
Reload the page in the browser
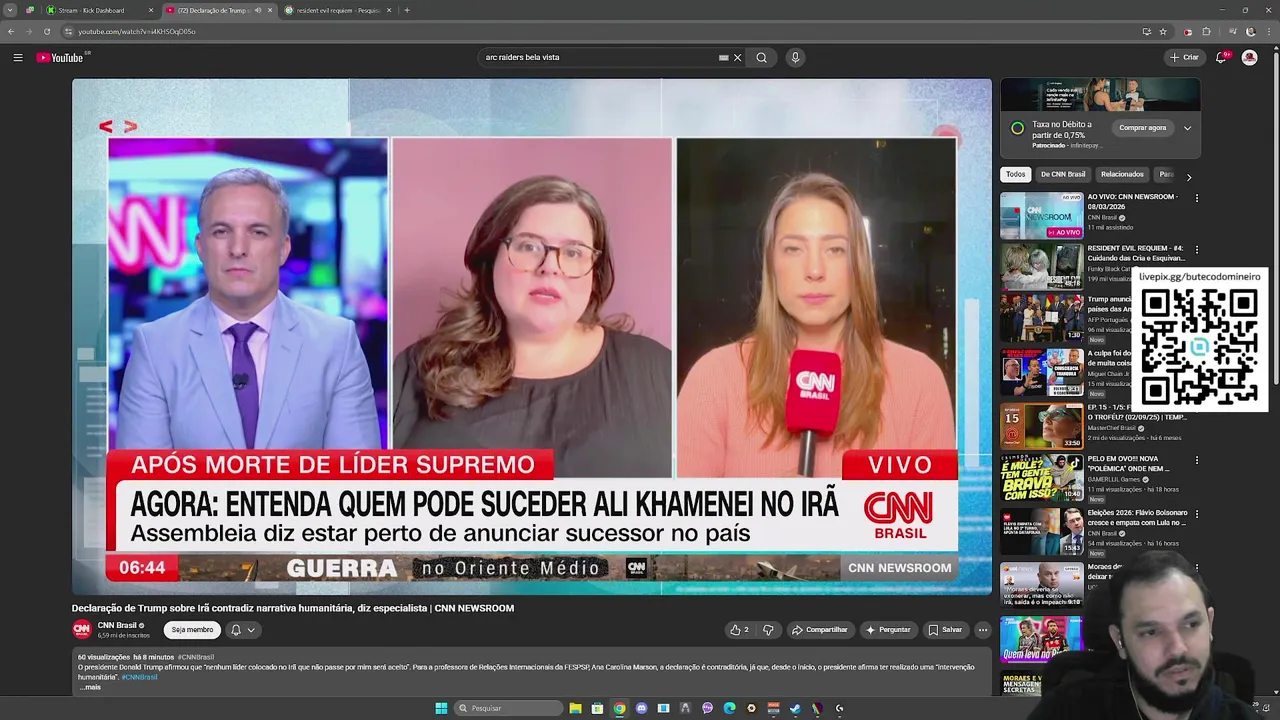pyautogui.click(x=47, y=32)
